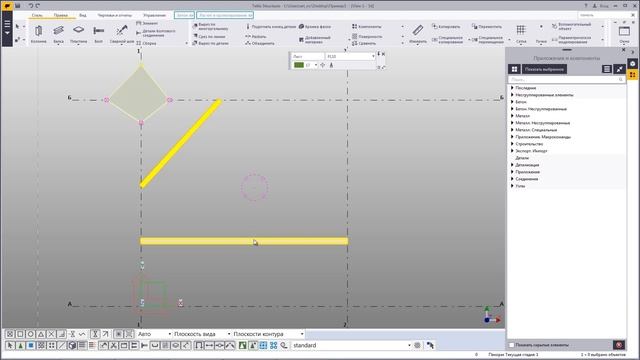Toggle the highlighted blue select parts switch

[x=31, y=345]
